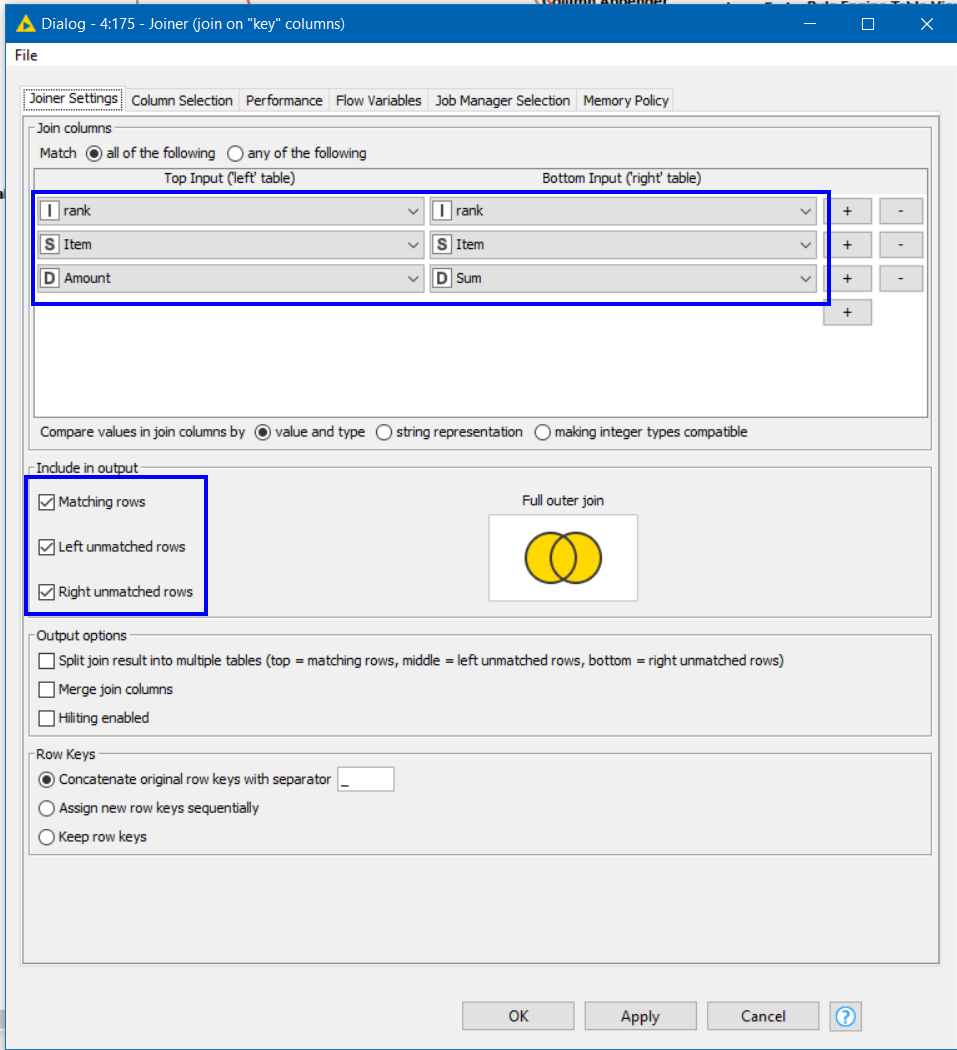This screenshot has width=957, height=1050.
Task: Click the Full outer join Venn diagram
Action: (x=563, y=558)
